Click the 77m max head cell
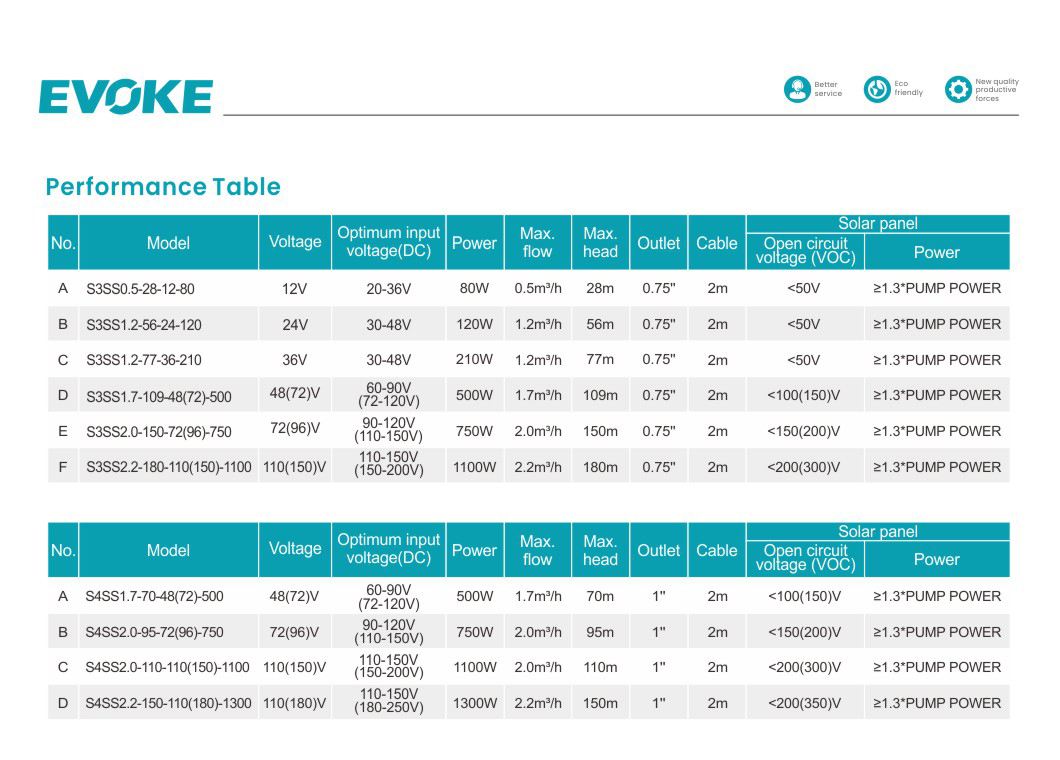Viewport: 1060px width, 760px height. [x=600, y=359]
